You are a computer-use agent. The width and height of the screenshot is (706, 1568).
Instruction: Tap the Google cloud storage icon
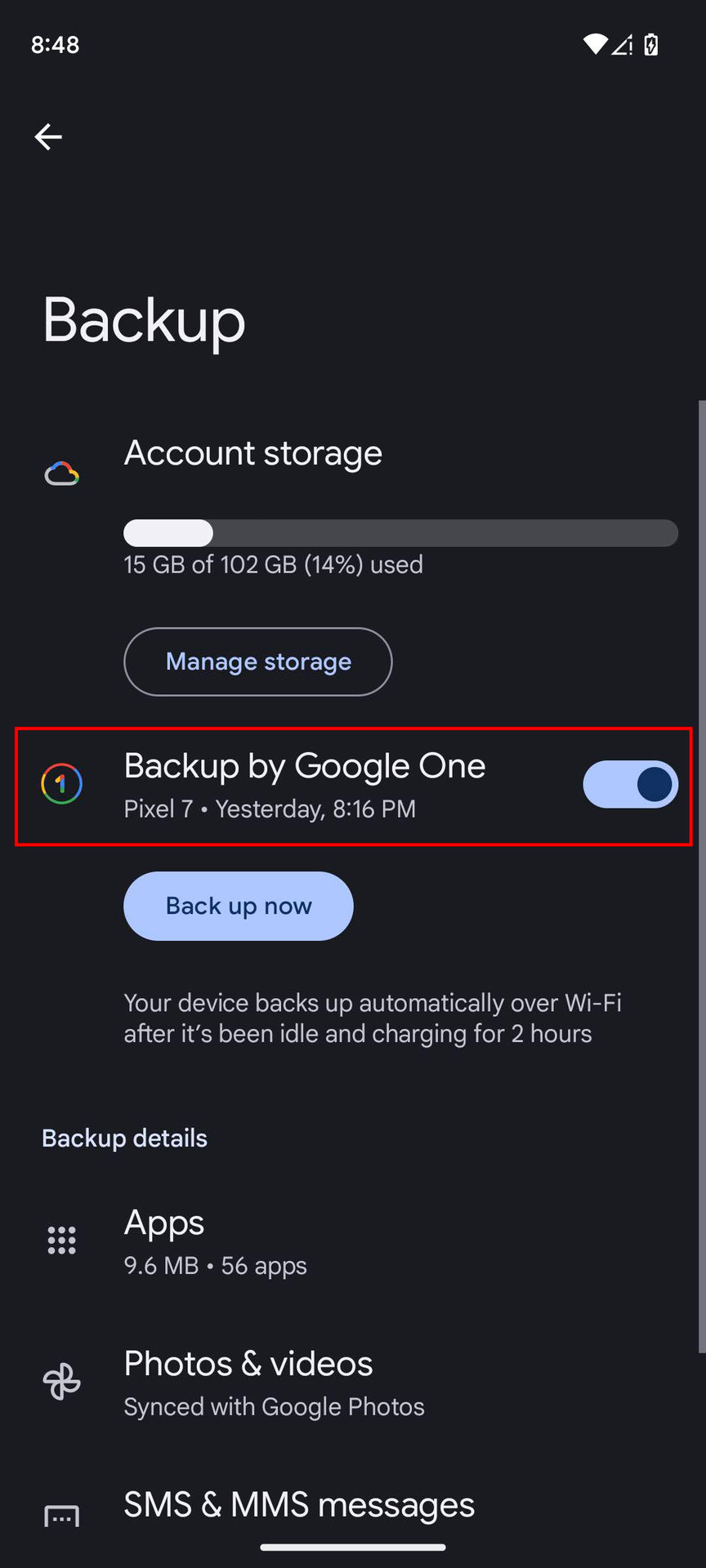click(x=61, y=474)
